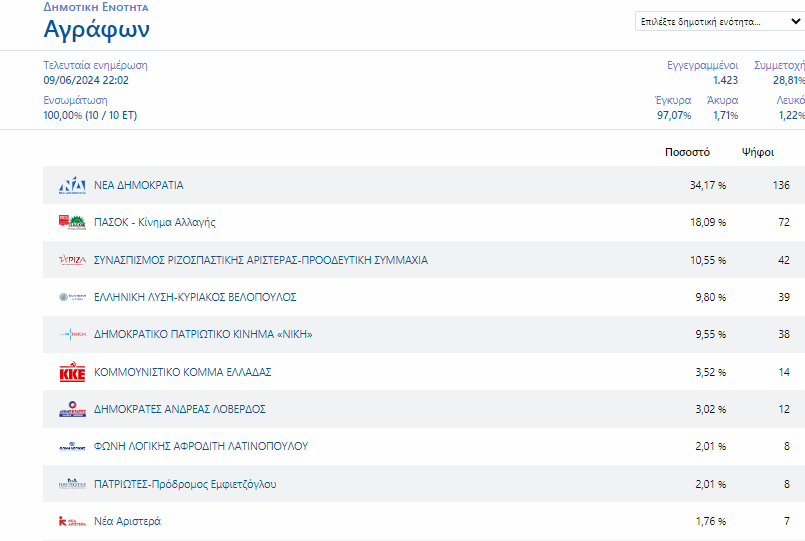Image resolution: width=805 pixels, height=541 pixels.
Task: Click the 9,80 % percentage value
Action: pyautogui.click(x=711, y=297)
